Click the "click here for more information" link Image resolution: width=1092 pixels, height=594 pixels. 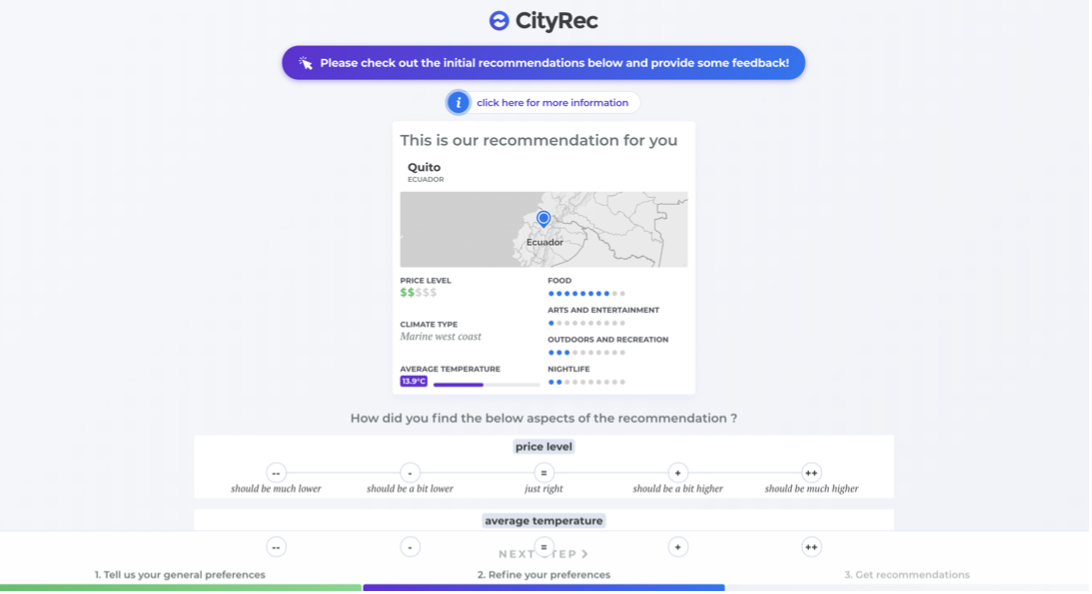554,102
